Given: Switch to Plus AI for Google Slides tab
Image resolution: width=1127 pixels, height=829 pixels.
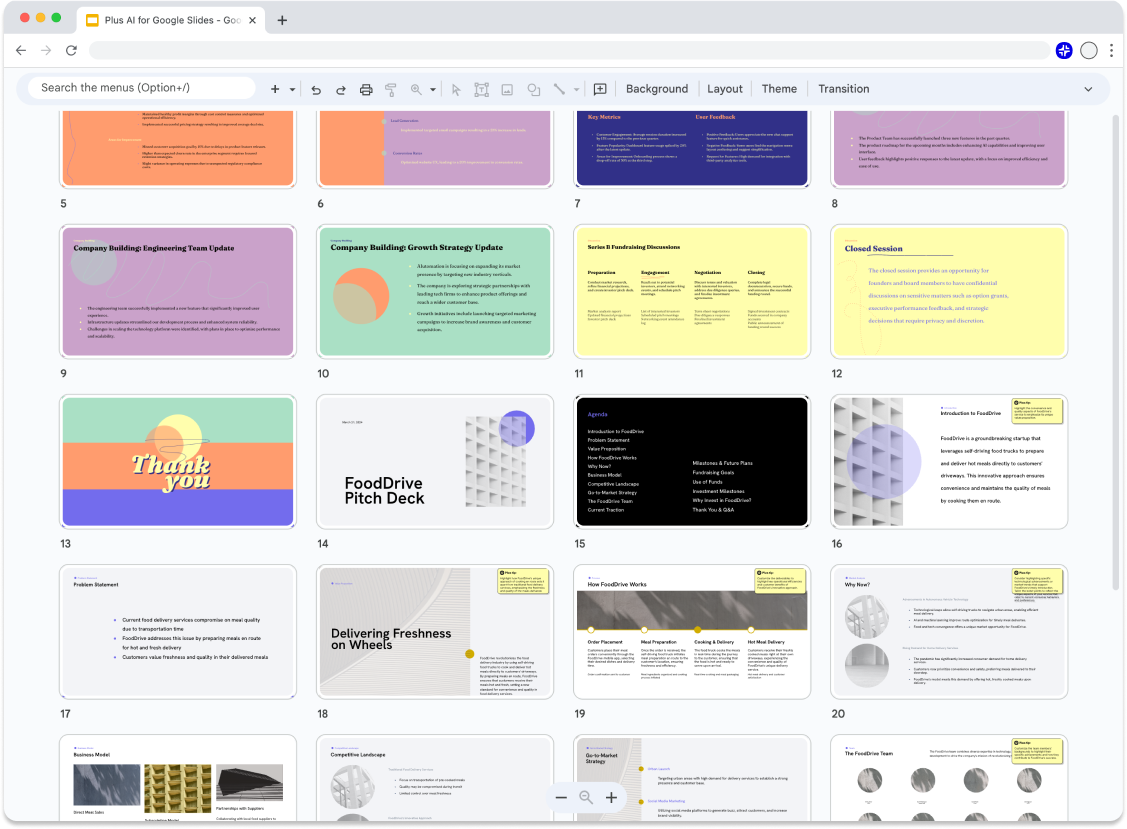Looking at the screenshot, I should 171,20.
